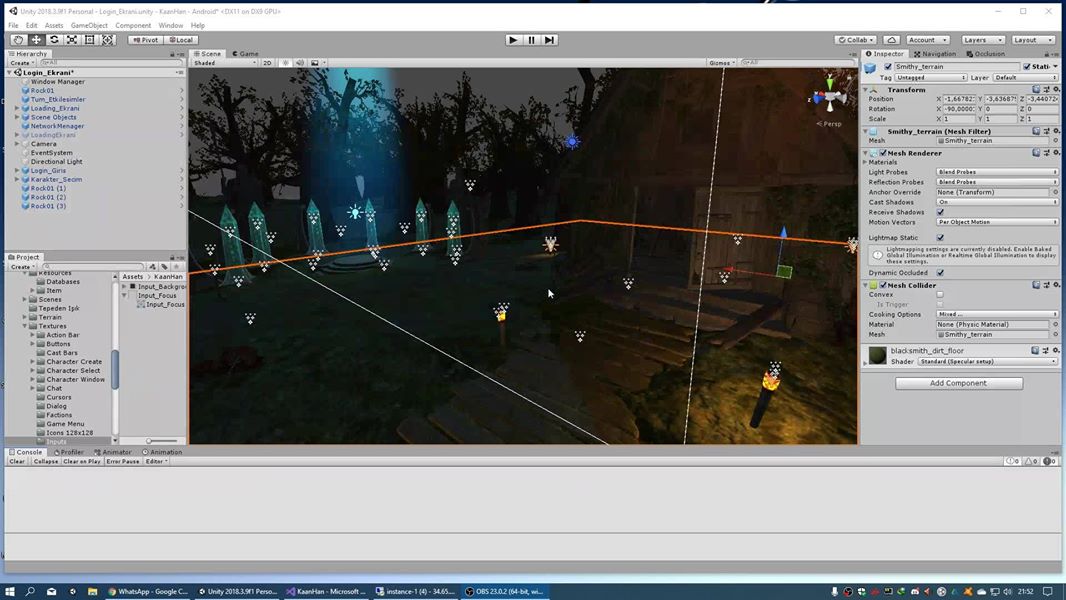The width and height of the screenshot is (1066, 600).
Task: Select the combined Transform tool
Action: (107, 40)
